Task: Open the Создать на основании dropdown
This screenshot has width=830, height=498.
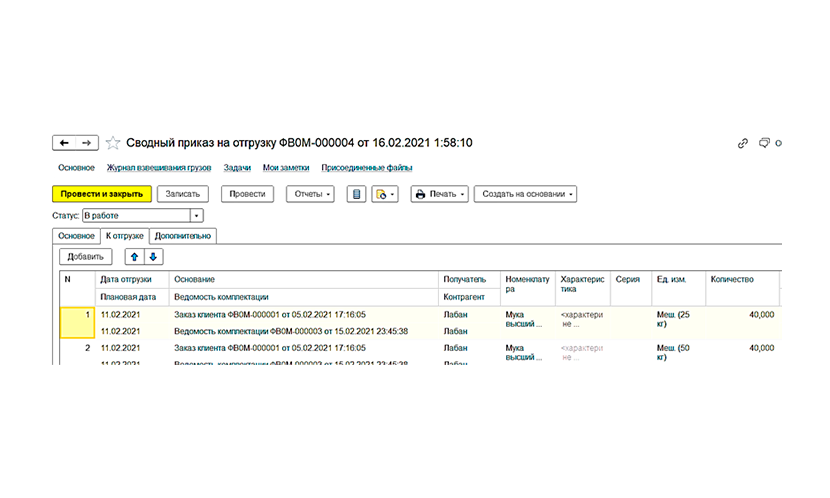Action: click(x=525, y=194)
